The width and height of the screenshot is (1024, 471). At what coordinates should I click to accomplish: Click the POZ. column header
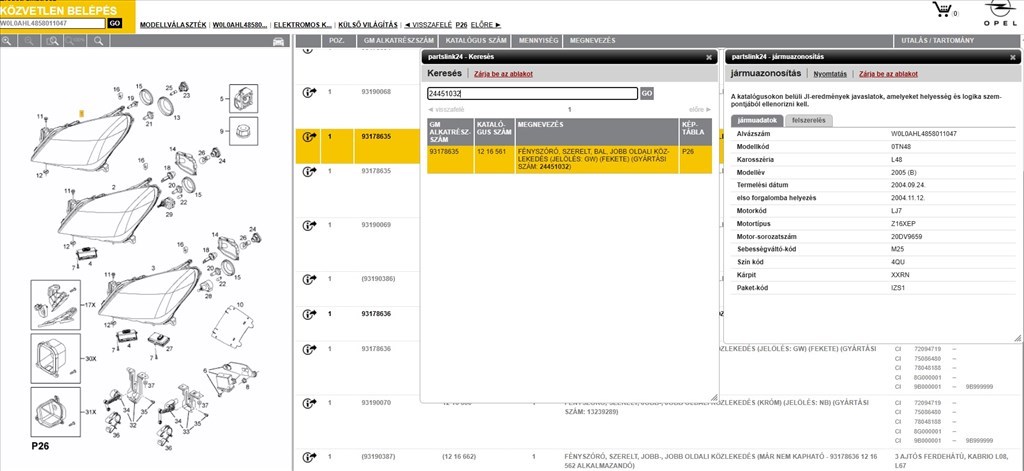[x=337, y=41]
